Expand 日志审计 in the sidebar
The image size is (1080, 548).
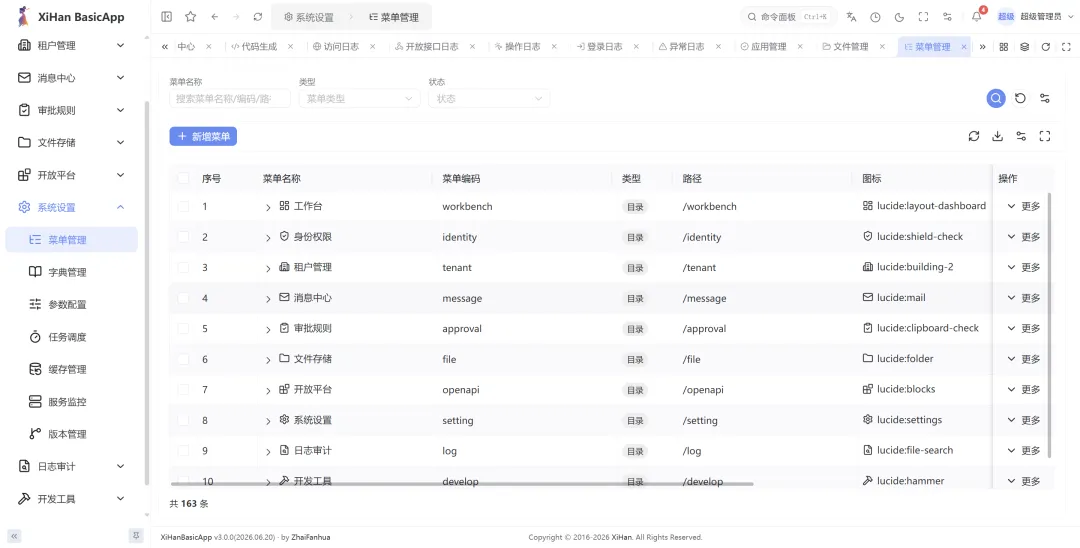tap(72, 466)
